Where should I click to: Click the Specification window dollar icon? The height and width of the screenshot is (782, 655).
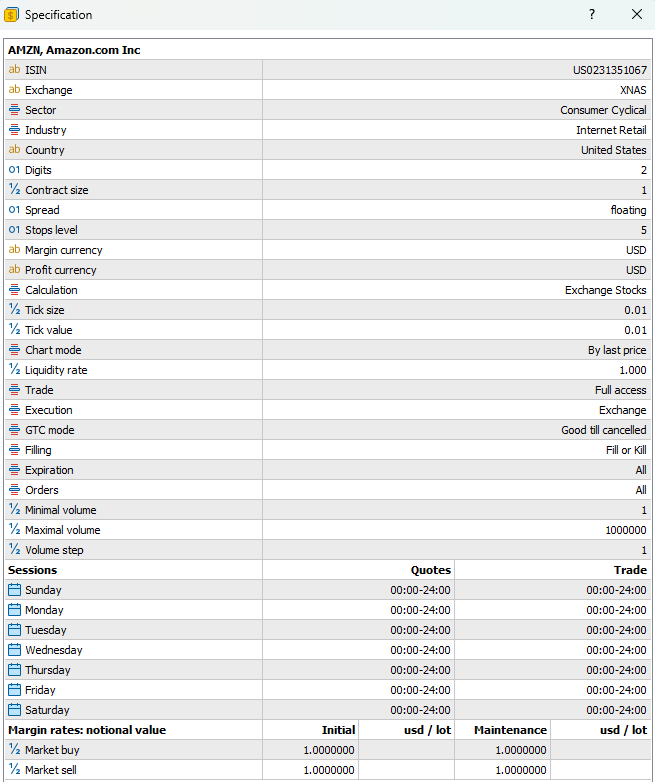11,15
